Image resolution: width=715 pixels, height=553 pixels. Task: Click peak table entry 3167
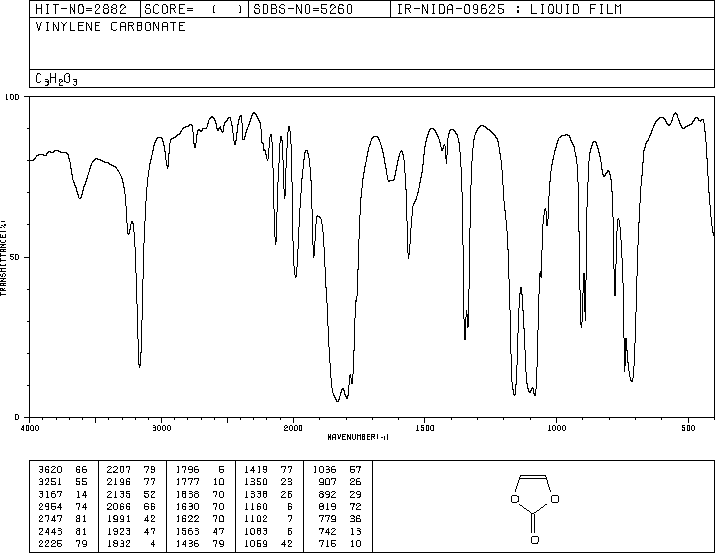click(x=50, y=494)
